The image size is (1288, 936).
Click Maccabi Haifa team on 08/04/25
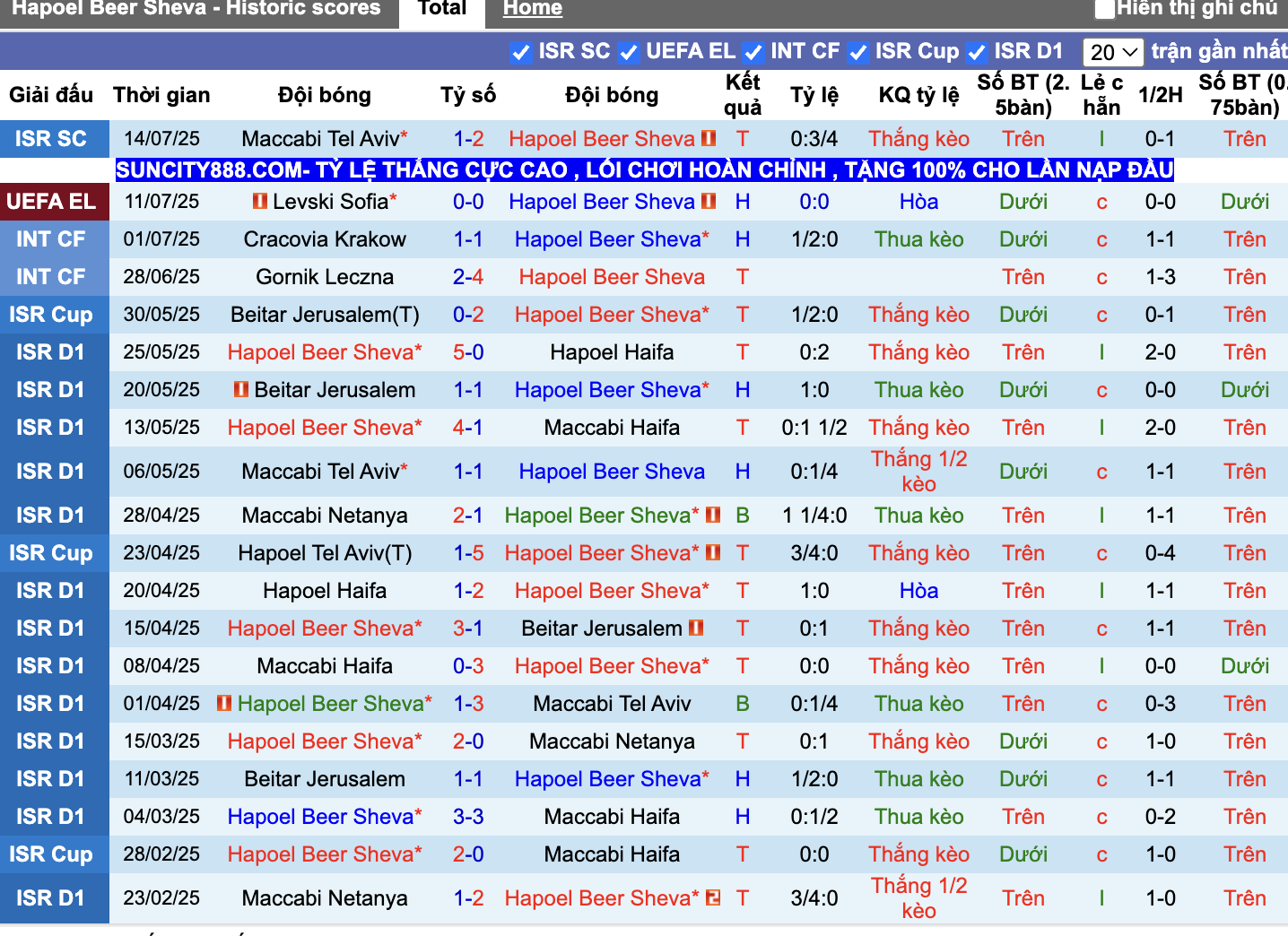325,666
